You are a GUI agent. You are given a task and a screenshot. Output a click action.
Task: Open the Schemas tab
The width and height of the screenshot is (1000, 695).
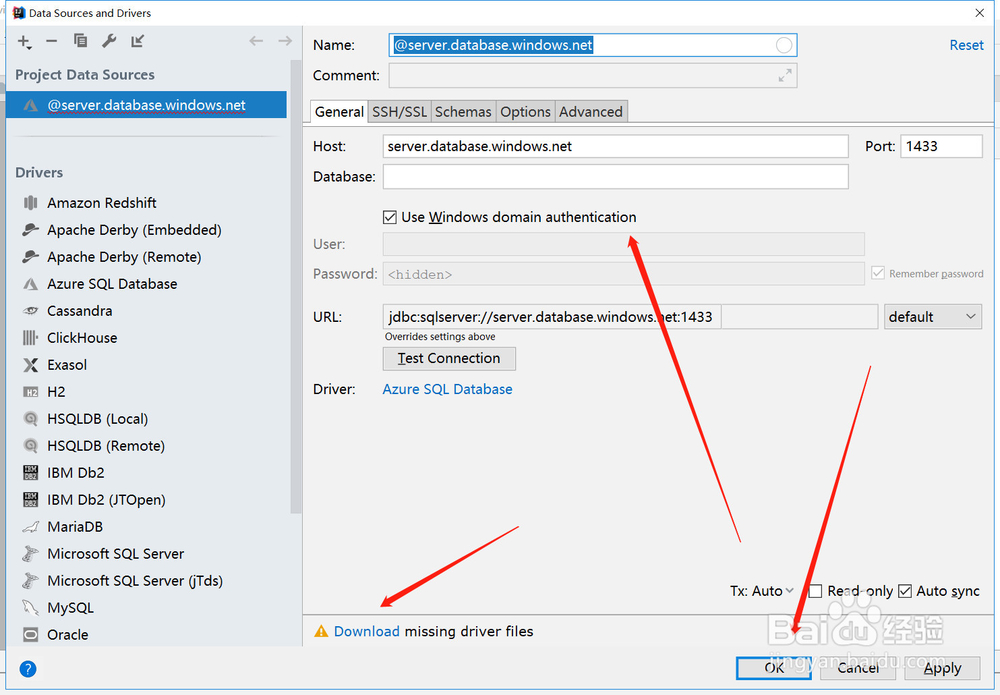tap(463, 111)
